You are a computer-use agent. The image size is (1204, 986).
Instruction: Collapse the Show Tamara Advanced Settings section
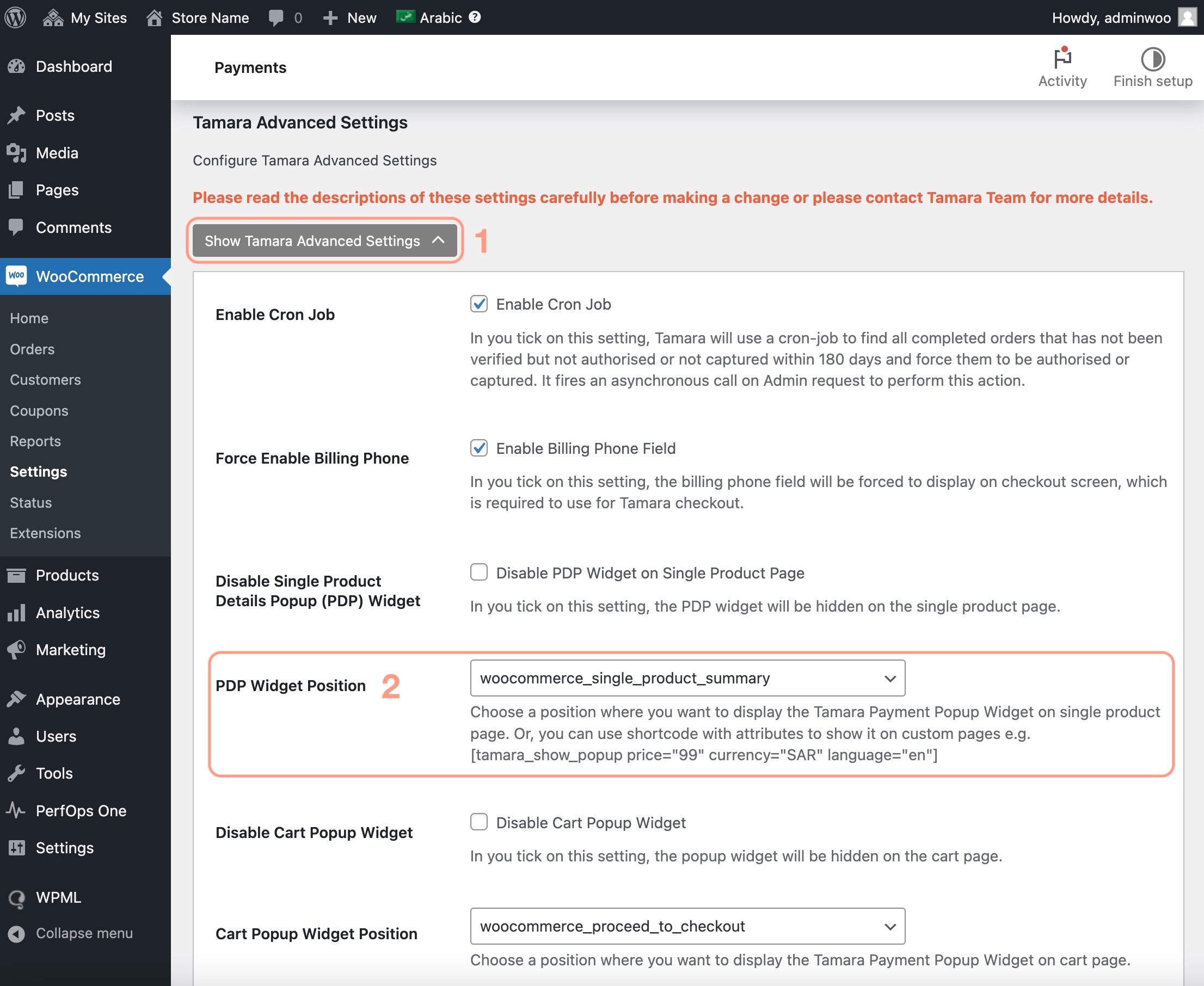click(x=324, y=241)
